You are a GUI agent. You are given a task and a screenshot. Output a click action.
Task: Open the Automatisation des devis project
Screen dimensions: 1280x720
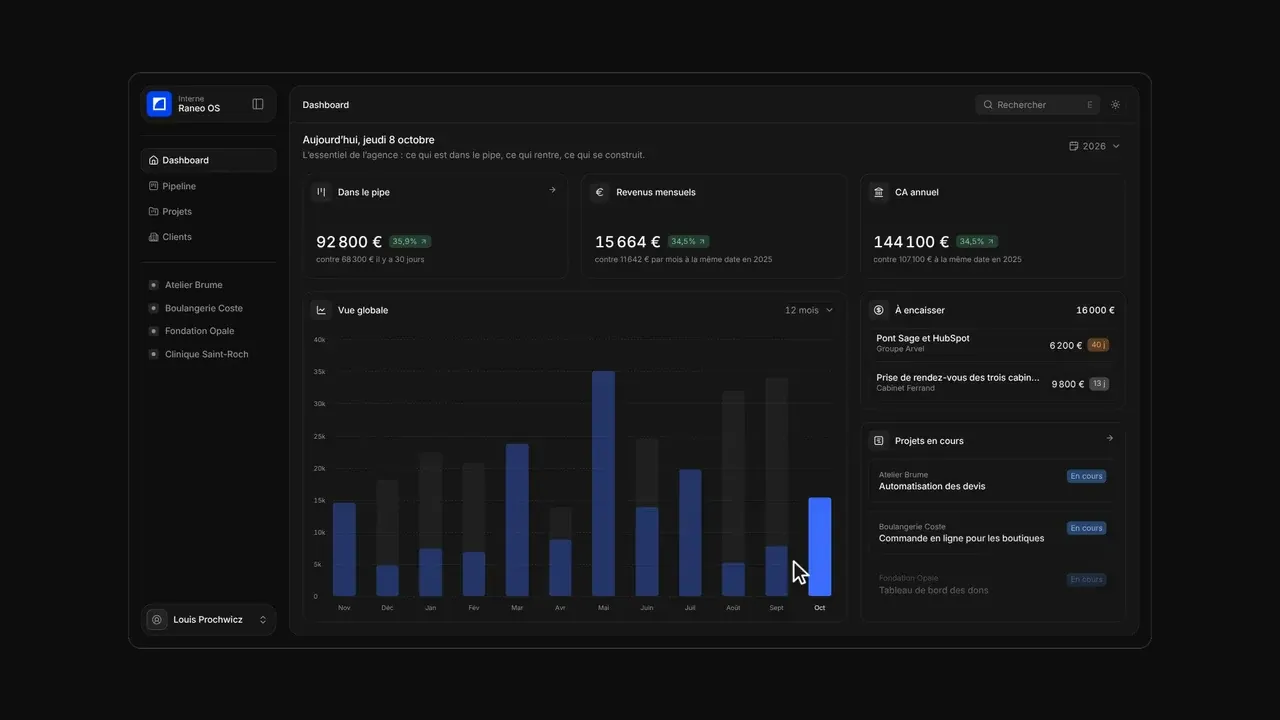point(993,481)
